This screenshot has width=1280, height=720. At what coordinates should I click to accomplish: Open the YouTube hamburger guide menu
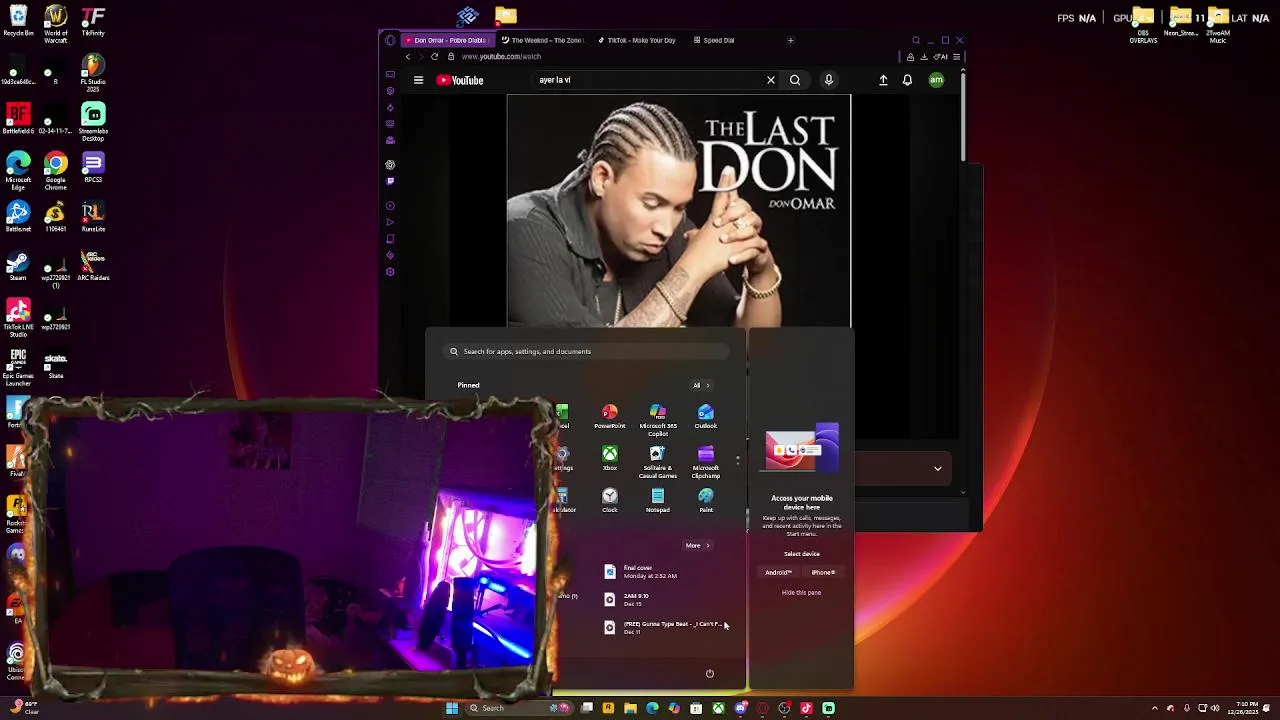pos(418,80)
